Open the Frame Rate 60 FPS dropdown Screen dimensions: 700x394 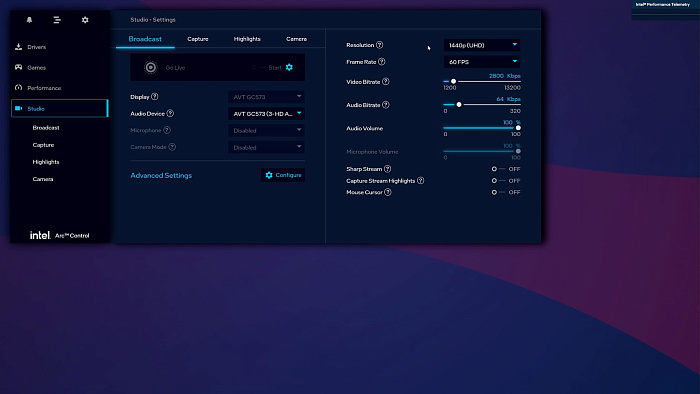[x=482, y=62]
